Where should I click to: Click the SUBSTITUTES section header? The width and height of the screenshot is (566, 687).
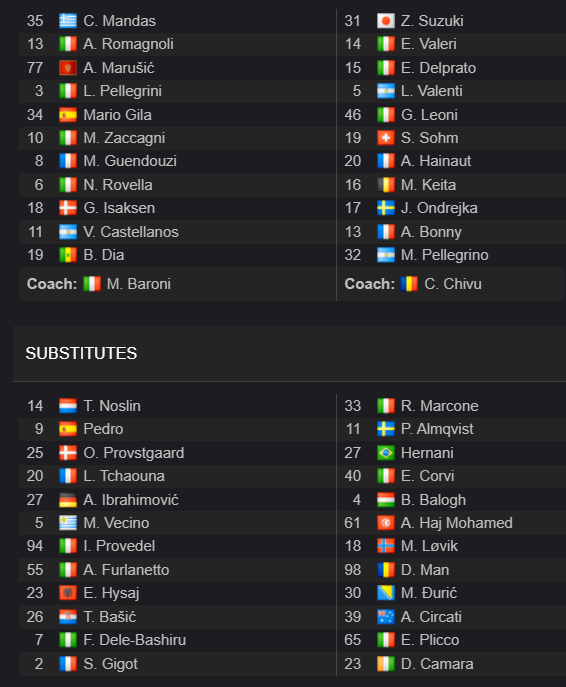tap(81, 353)
